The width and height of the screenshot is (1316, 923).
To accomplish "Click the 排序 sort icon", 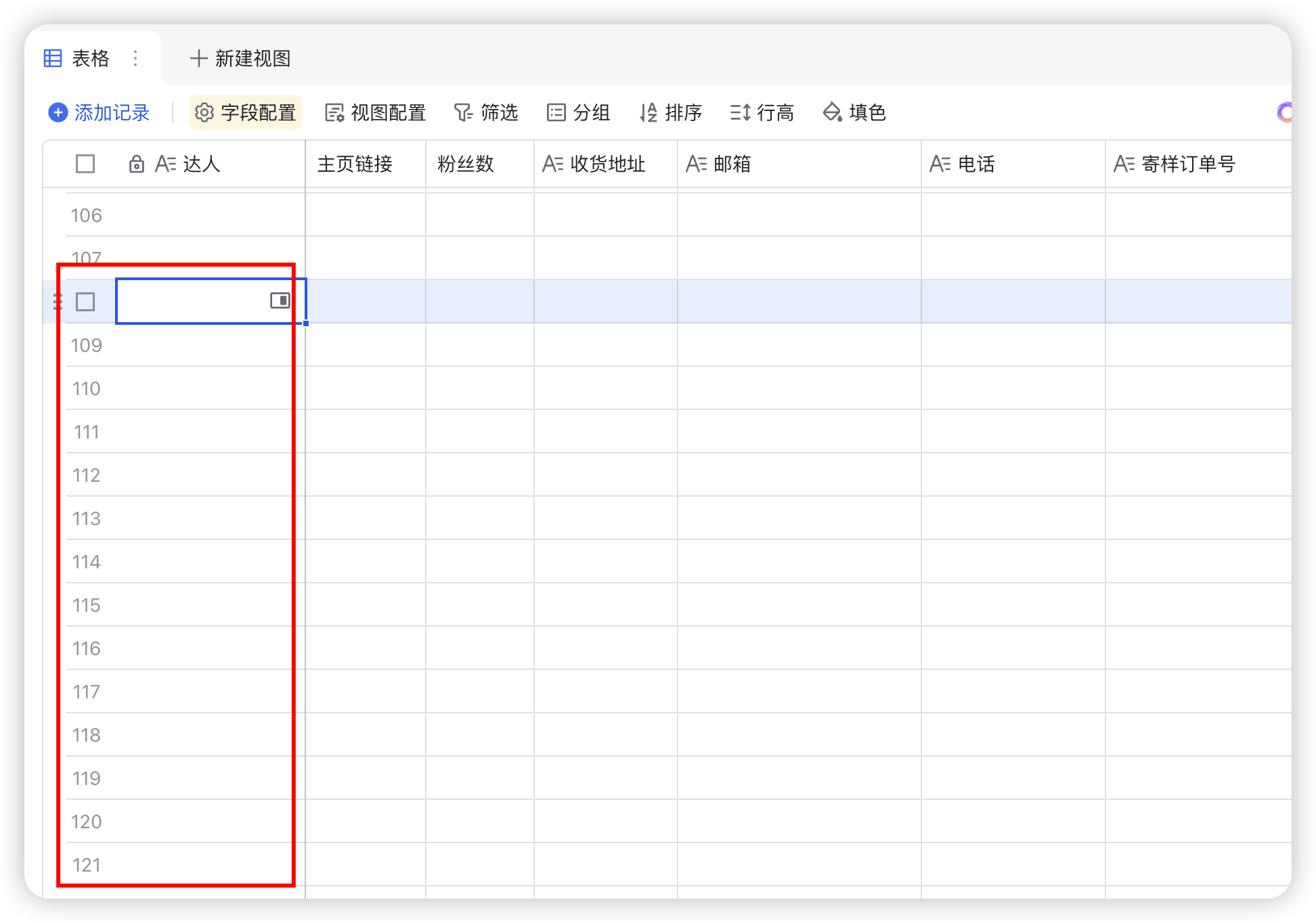I will click(649, 112).
